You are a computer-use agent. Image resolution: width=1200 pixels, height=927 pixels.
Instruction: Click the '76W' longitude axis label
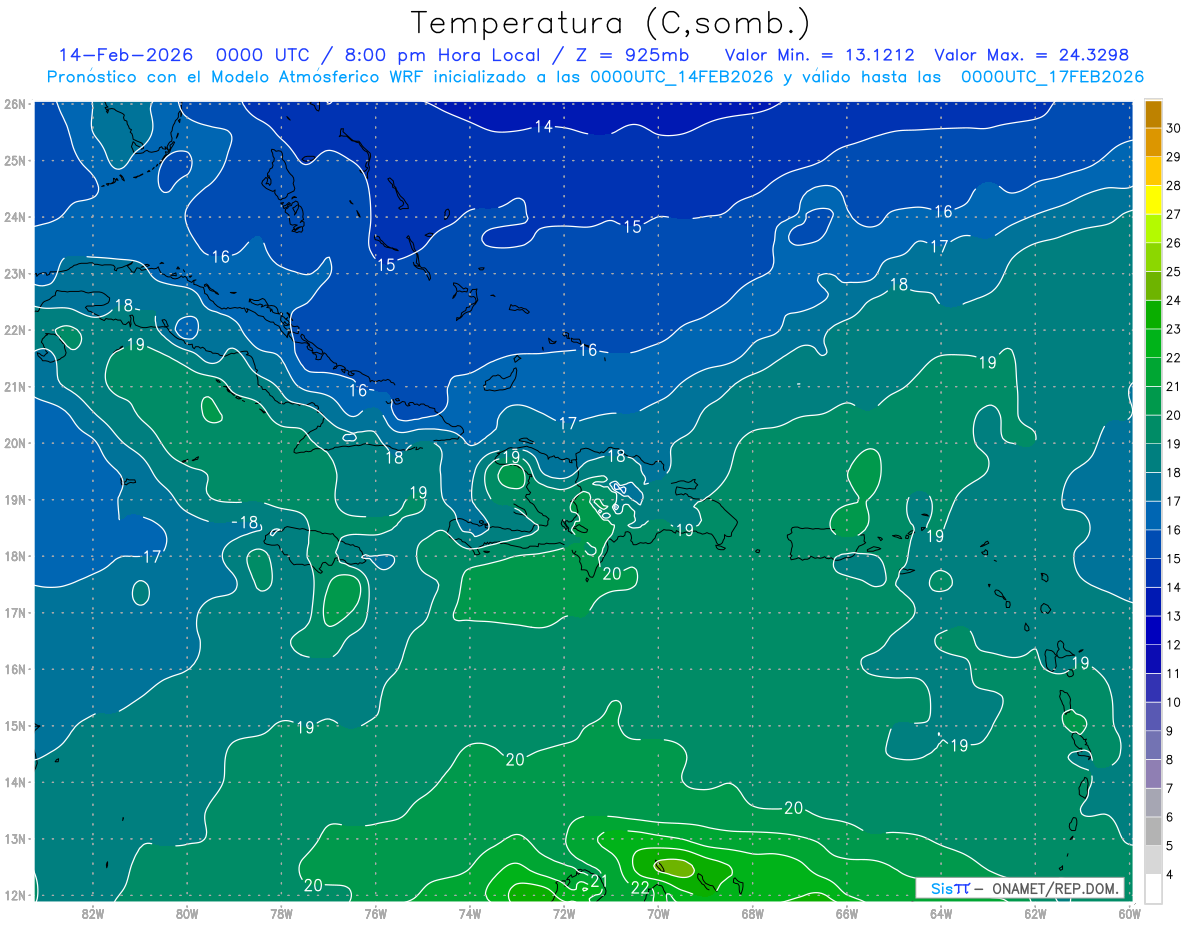(375, 913)
